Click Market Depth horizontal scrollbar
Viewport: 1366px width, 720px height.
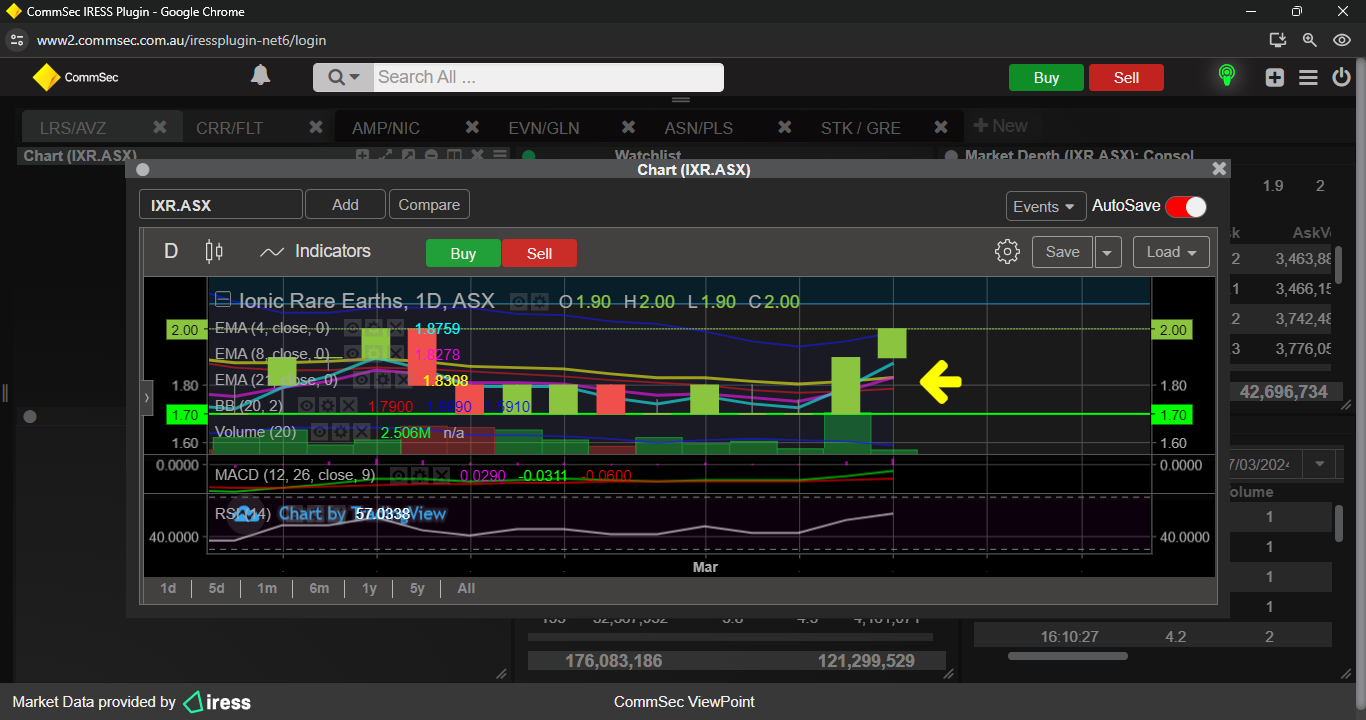pyautogui.click(x=1067, y=656)
